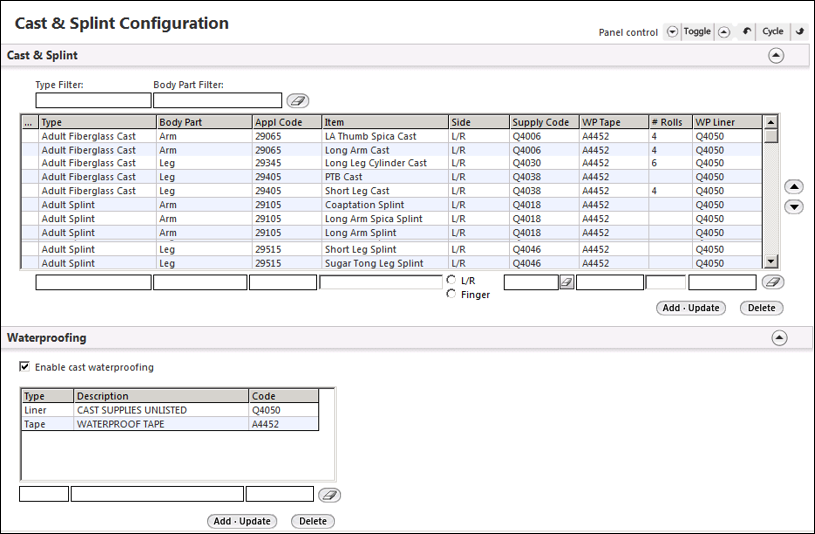
Task: Clear the filters with the eraser icon
Action: click(x=298, y=100)
